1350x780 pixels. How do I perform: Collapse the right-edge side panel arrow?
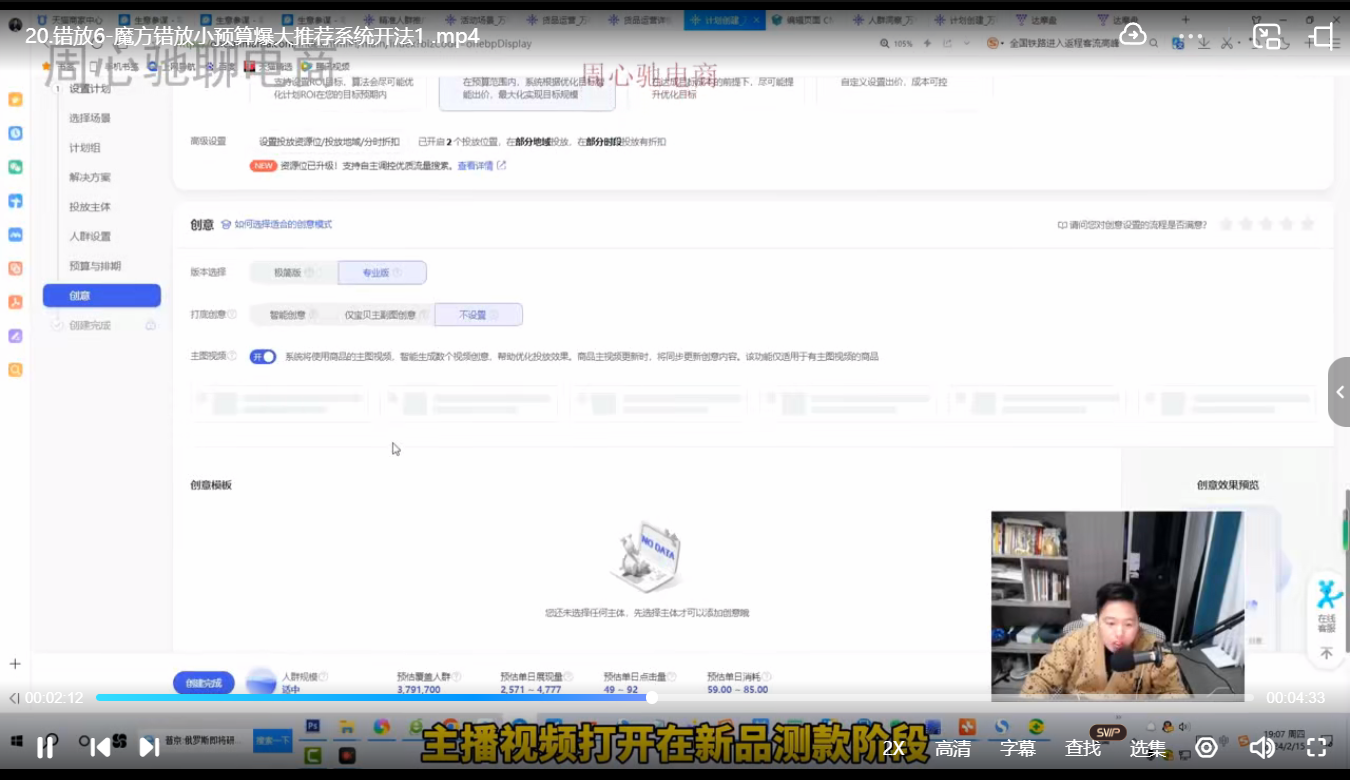click(1341, 392)
